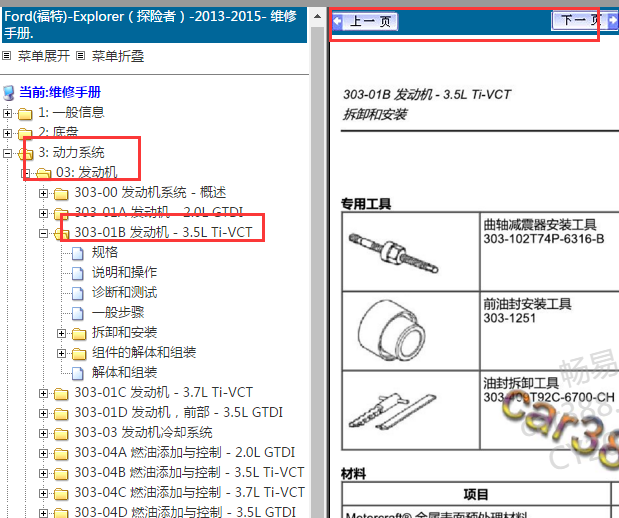The height and width of the screenshot is (518, 619).
Task: Select 303-03 发动机冷却系统 label
Action: point(143,433)
